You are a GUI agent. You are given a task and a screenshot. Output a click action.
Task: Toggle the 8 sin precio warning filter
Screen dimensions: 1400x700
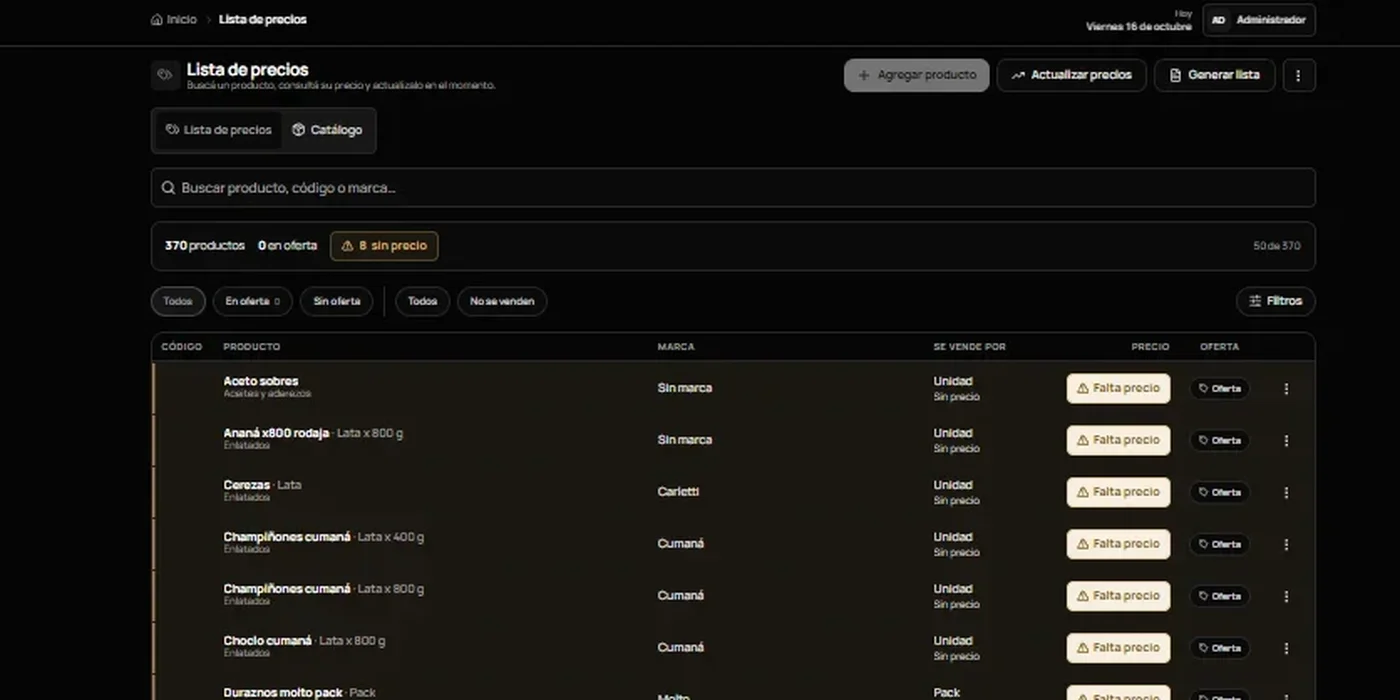tap(384, 246)
